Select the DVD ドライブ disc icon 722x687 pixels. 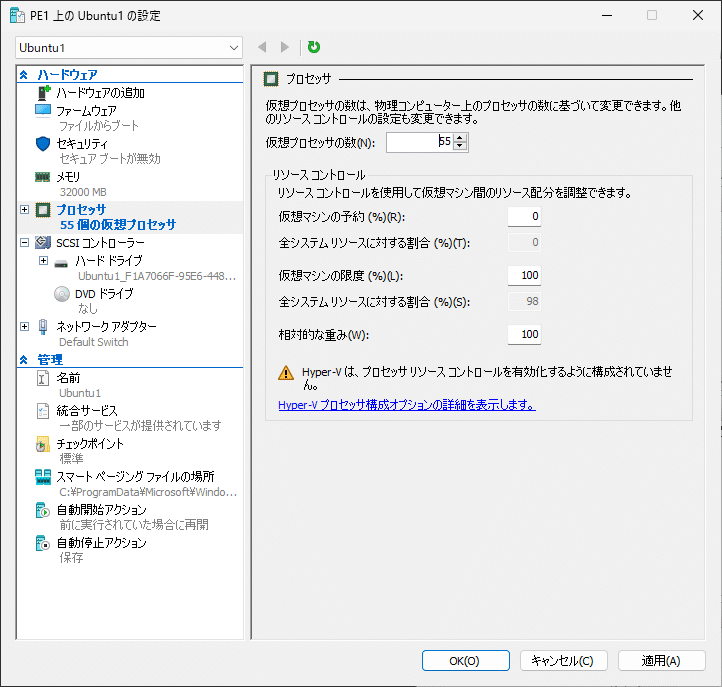(62, 294)
